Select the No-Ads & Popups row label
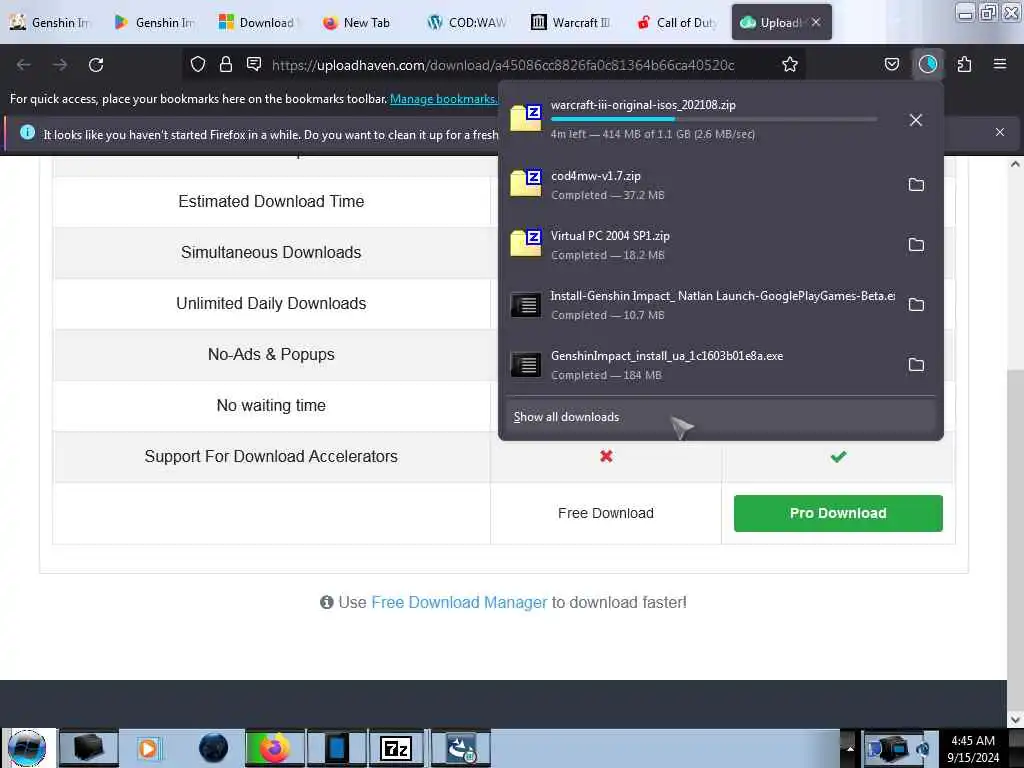This screenshot has height=768, width=1024. pyautogui.click(x=271, y=354)
